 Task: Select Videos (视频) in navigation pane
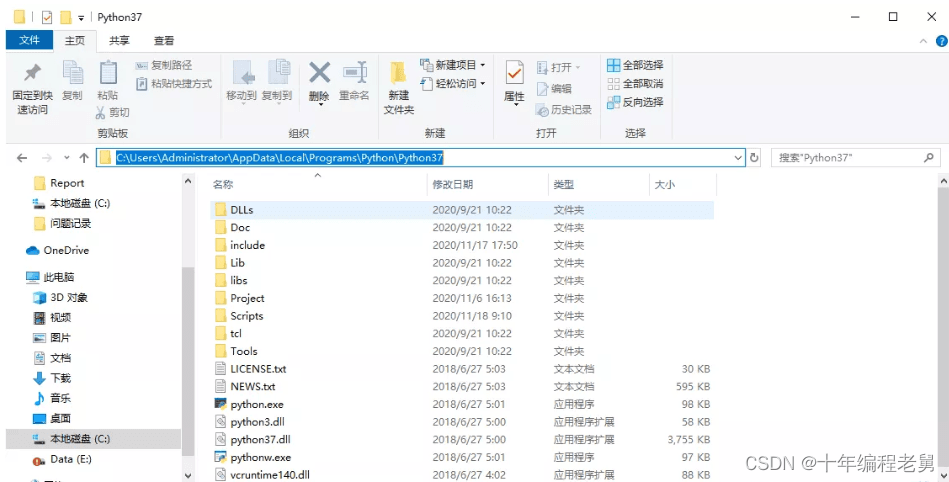tap(53, 317)
